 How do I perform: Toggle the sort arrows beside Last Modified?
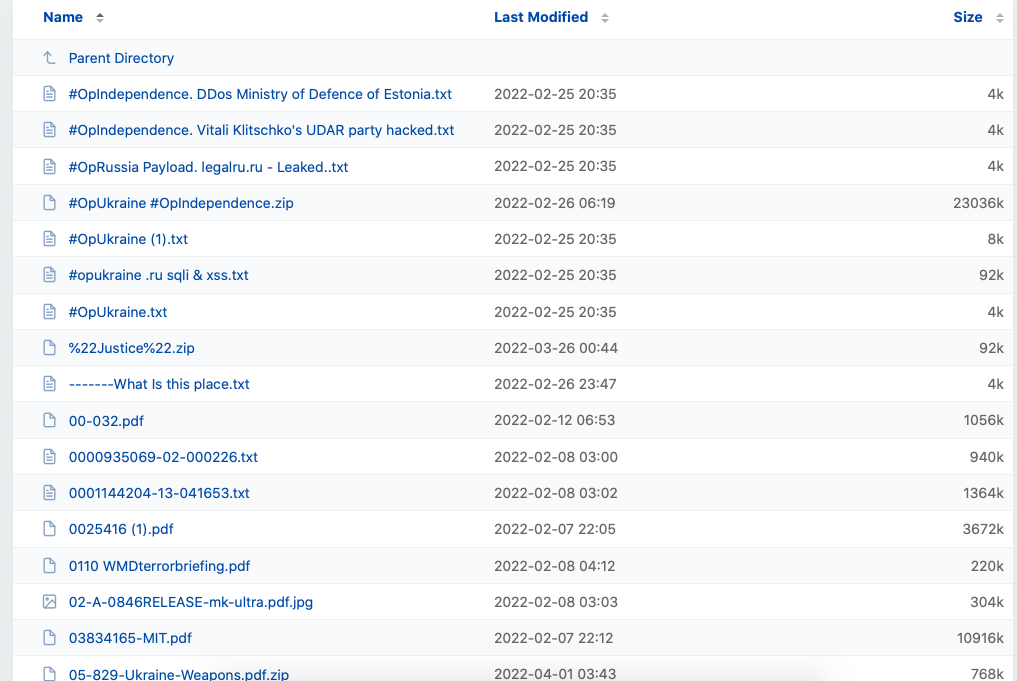pos(604,18)
